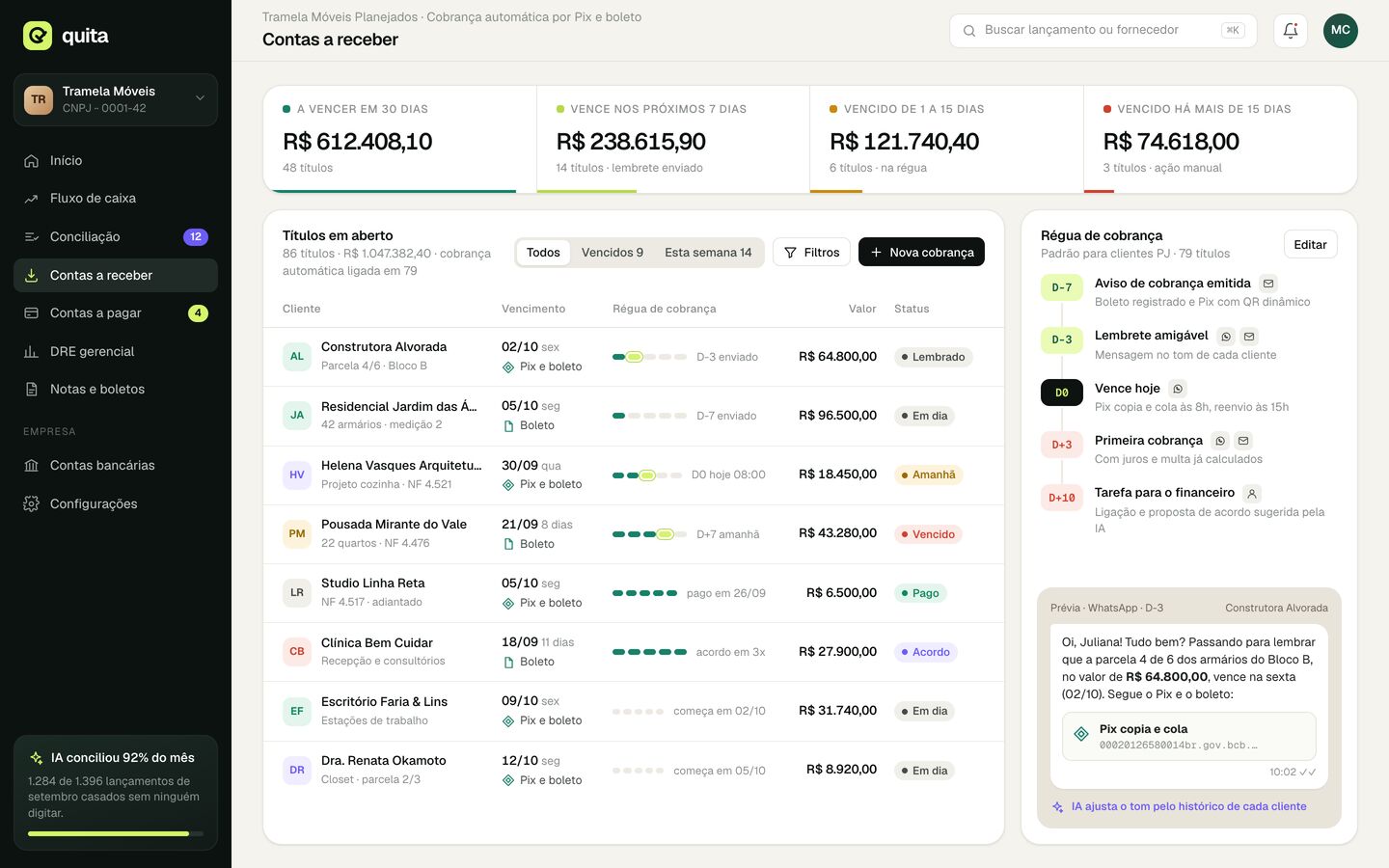Click the Boleto icon in Pousada Mirante row

click(508, 544)
